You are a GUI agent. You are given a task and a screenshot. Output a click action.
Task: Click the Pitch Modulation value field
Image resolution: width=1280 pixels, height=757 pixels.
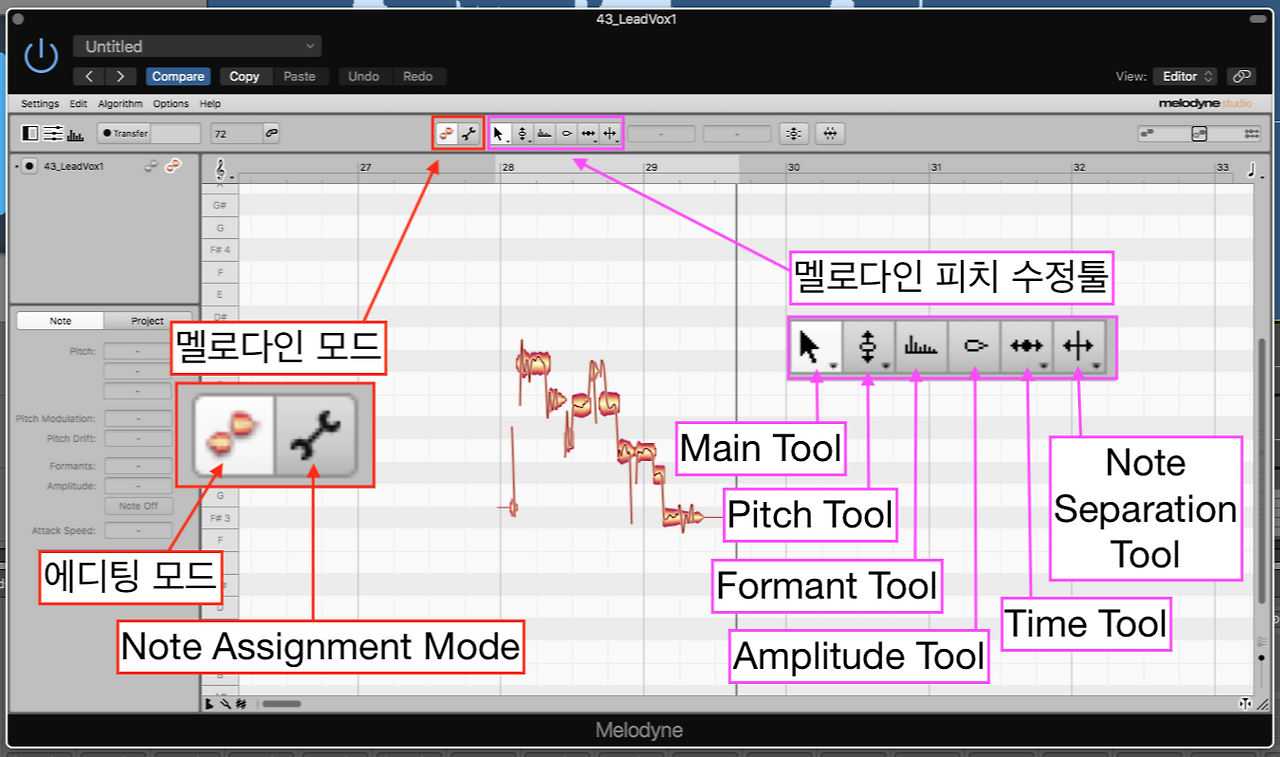coord(138,419)
